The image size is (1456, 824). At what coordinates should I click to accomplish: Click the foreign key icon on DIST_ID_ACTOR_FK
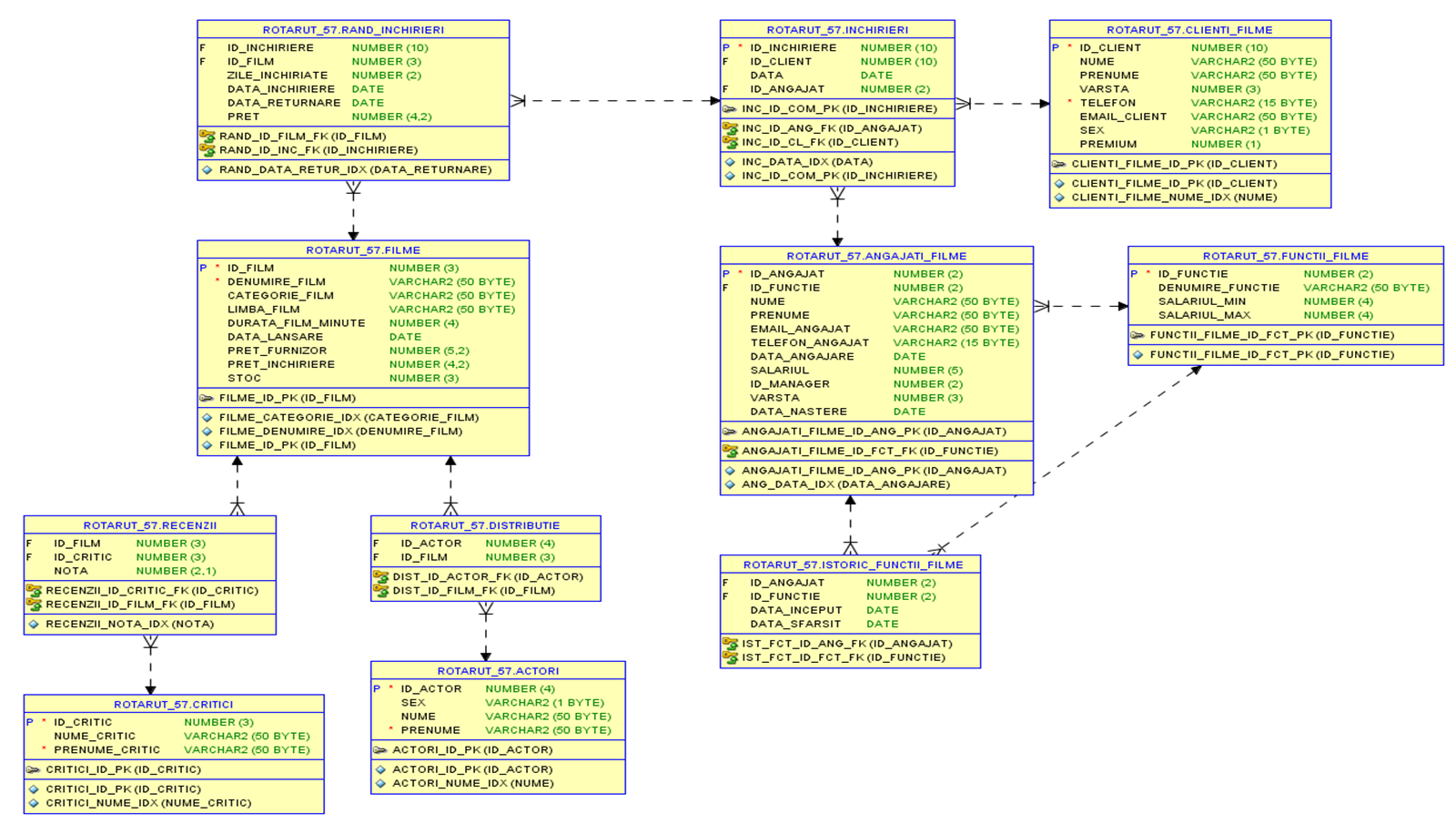click(x=381, y=575)
